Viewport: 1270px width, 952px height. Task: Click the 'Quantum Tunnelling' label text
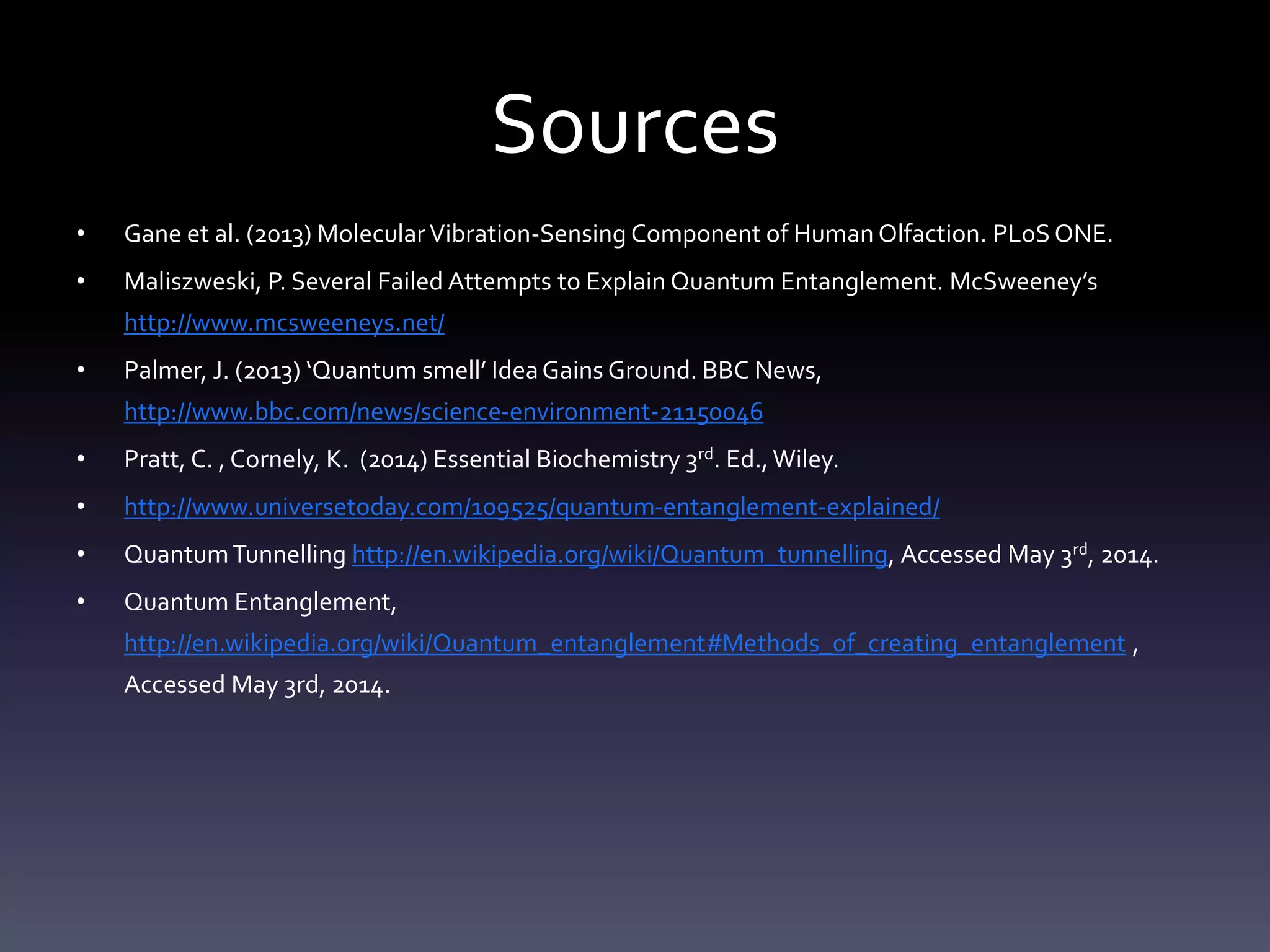click(x=234, y=554)
